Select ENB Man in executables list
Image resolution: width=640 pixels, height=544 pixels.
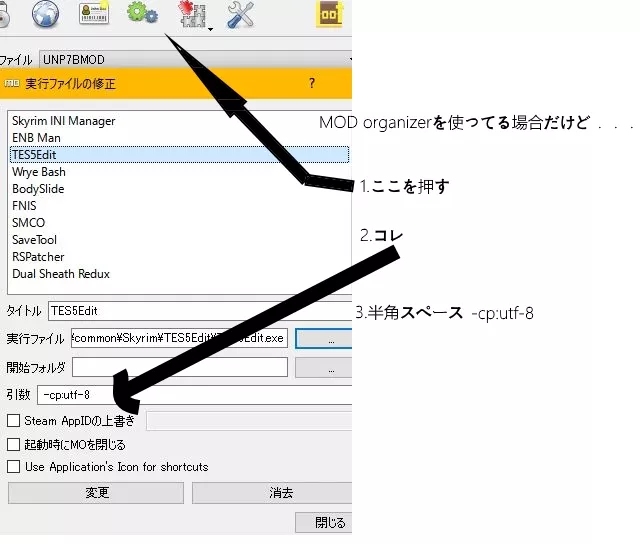(179, 138)
